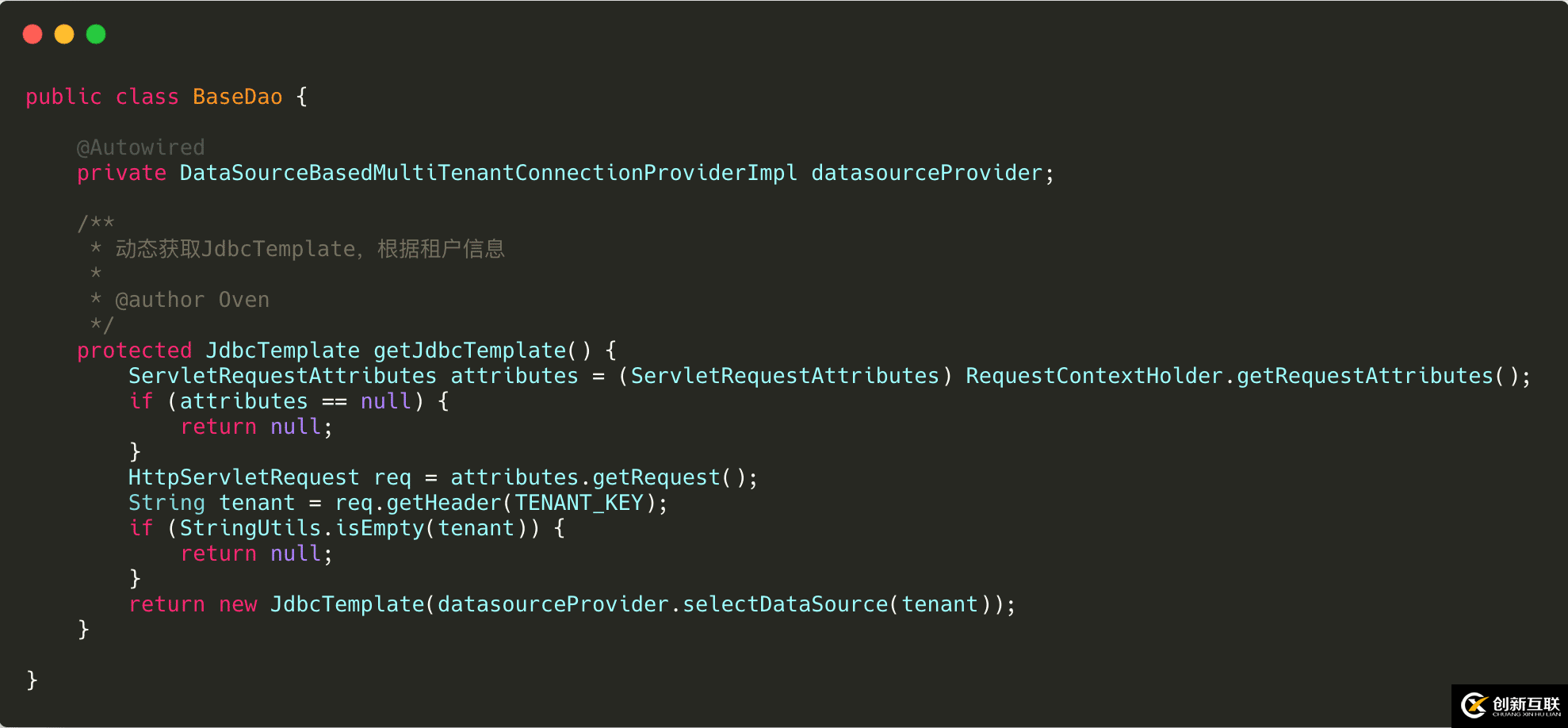Click the public keyword on first line
The height and width of the screenshot is (728, 1568).
pos(63,97)
